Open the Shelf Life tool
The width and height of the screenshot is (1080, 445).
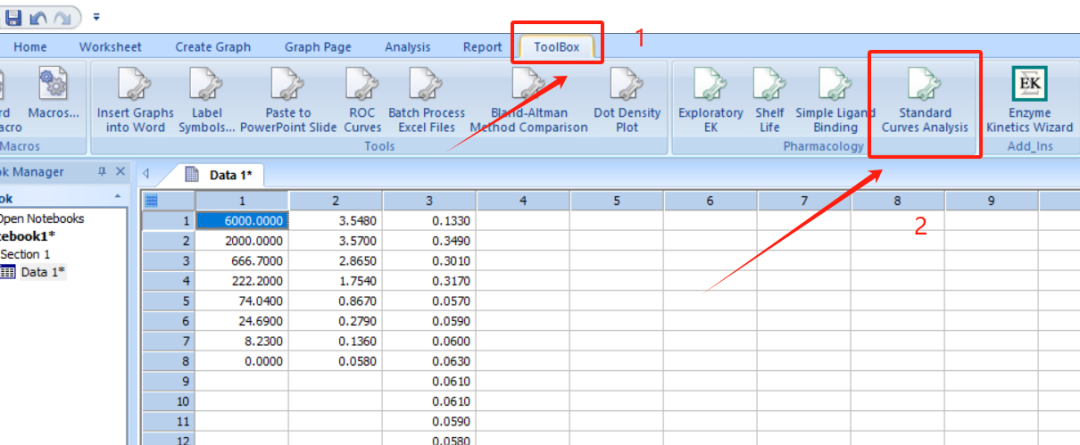[769, 100]
